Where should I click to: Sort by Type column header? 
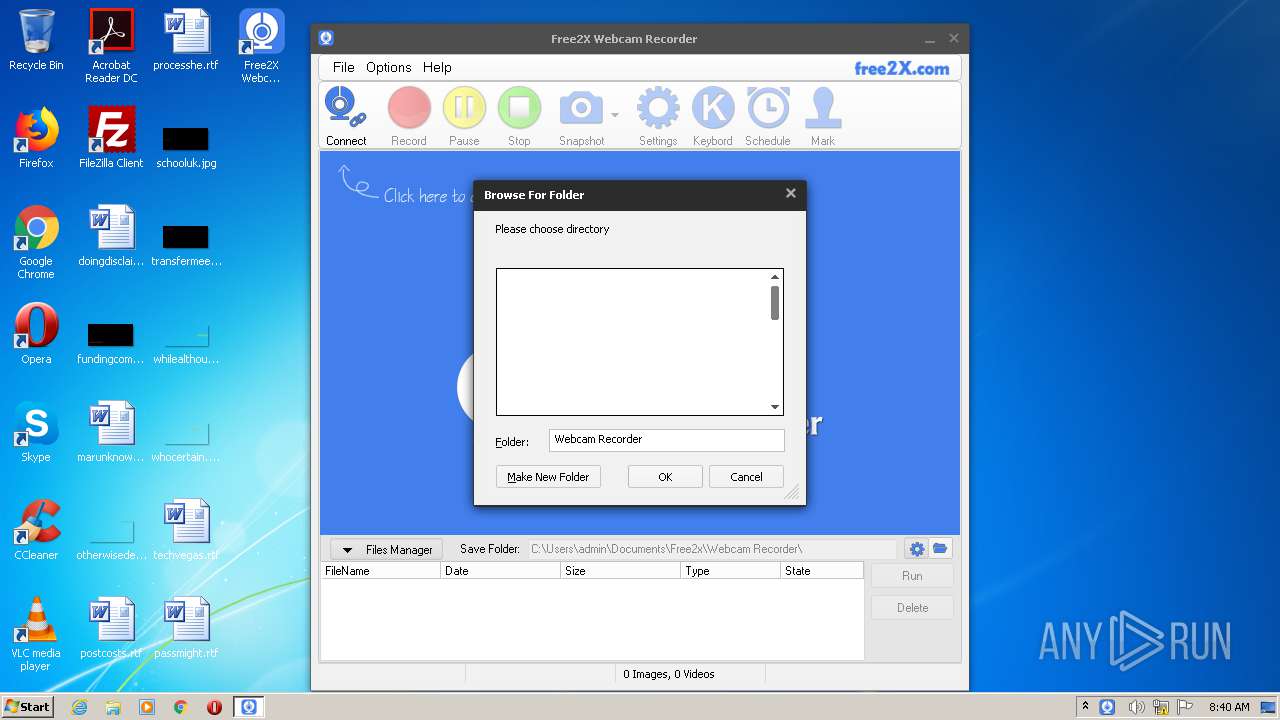[x=730, y=571]
